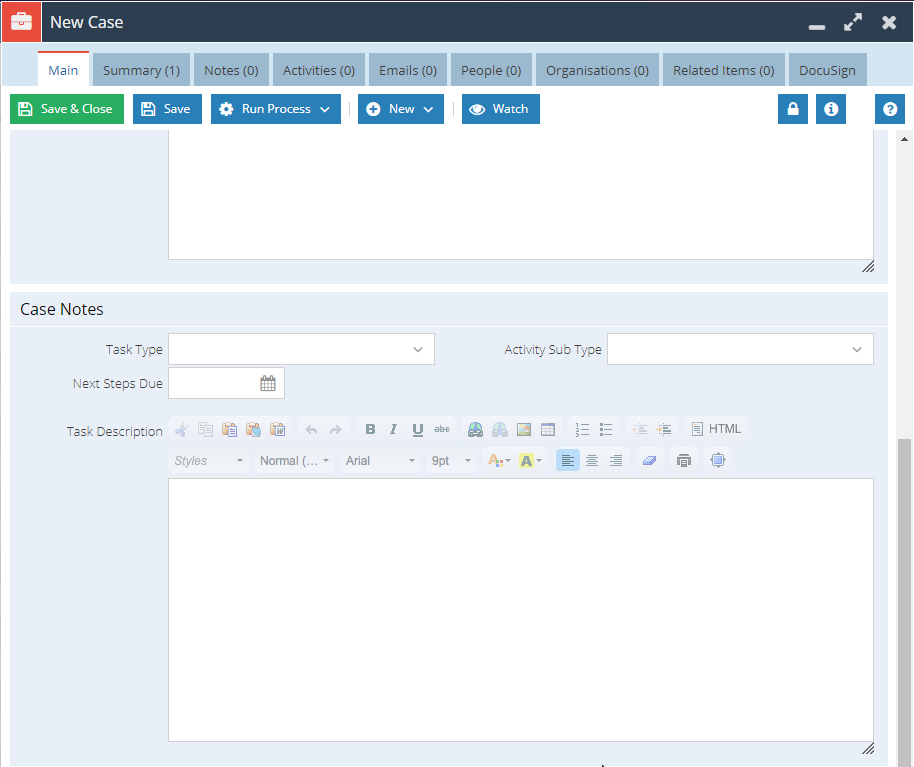Viewport: 914px width, 767px height.
Task: Apply bold formatting to the text
Action: (370, 430)
